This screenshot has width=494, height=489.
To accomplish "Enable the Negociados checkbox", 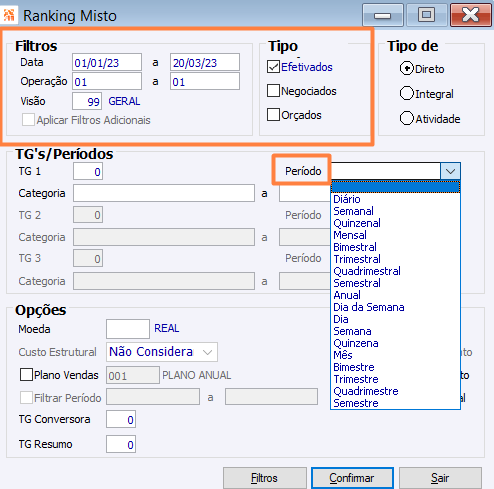I will click(x=273, y=91).
